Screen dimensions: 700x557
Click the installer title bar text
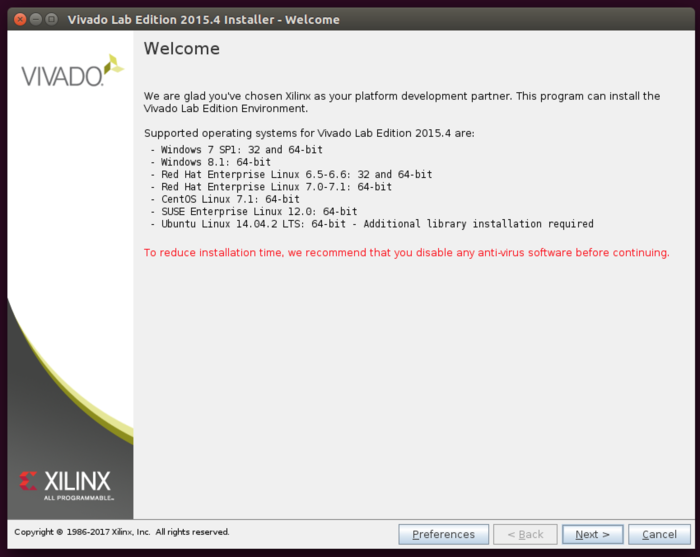pos(203,19)
